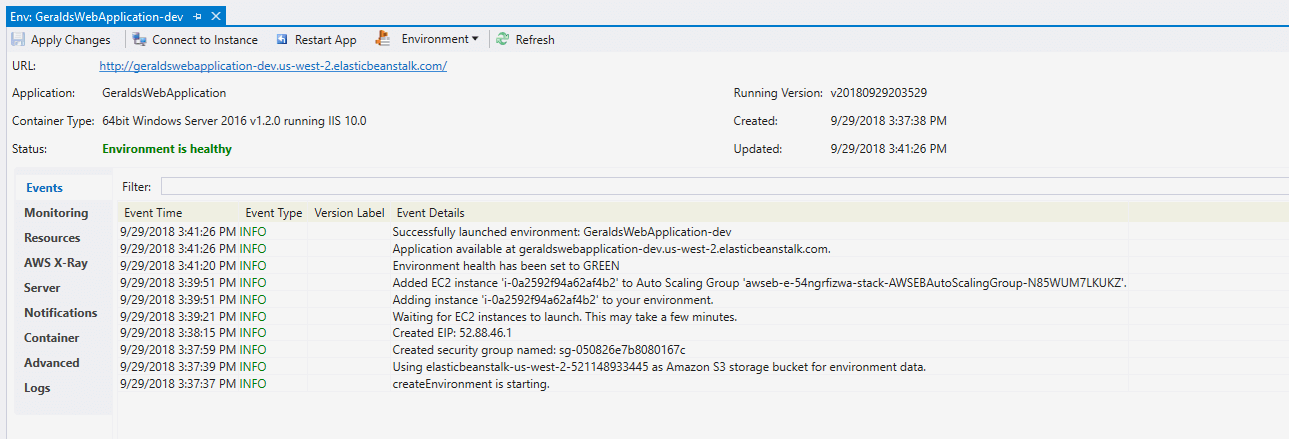This screenshot has height=439, width=1289.
Task: Sort by Event Details column header
Action: pos(431,213)
